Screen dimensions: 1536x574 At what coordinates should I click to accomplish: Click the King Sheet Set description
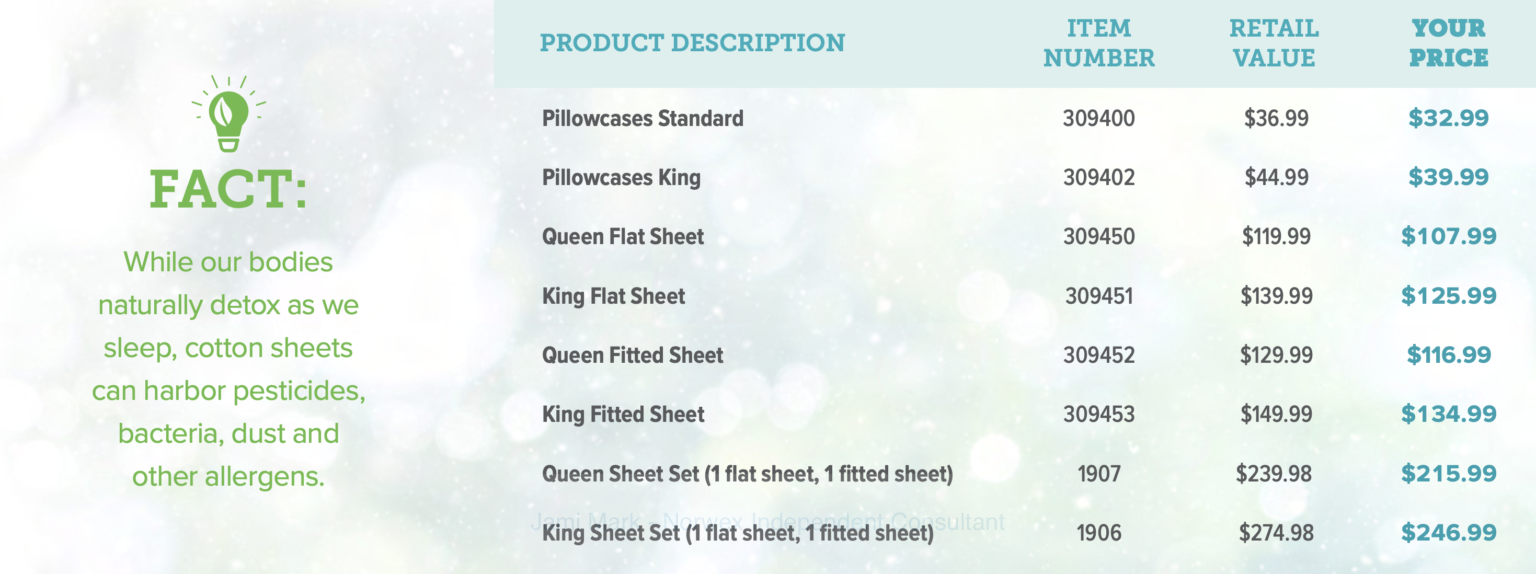[738, 533]
